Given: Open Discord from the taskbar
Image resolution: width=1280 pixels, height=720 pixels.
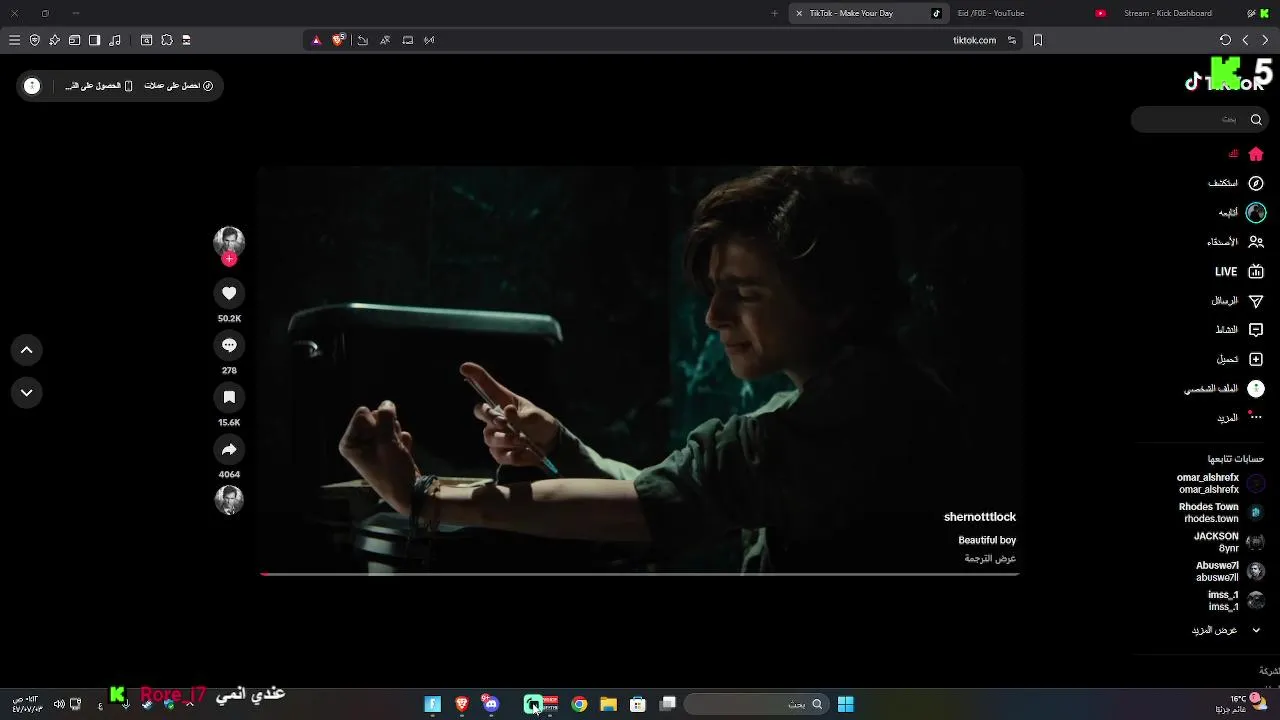Looking at the screenshot, I should pyautogui.click(x=490, y=704).
